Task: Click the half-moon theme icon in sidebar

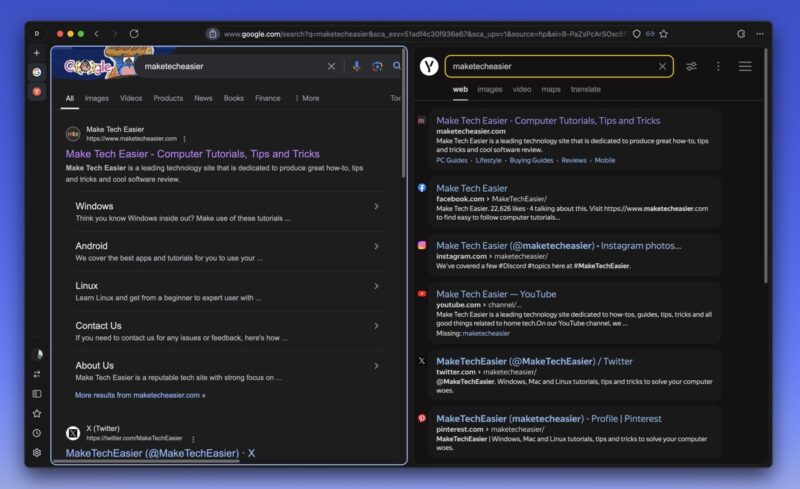Action: (37, 354)
